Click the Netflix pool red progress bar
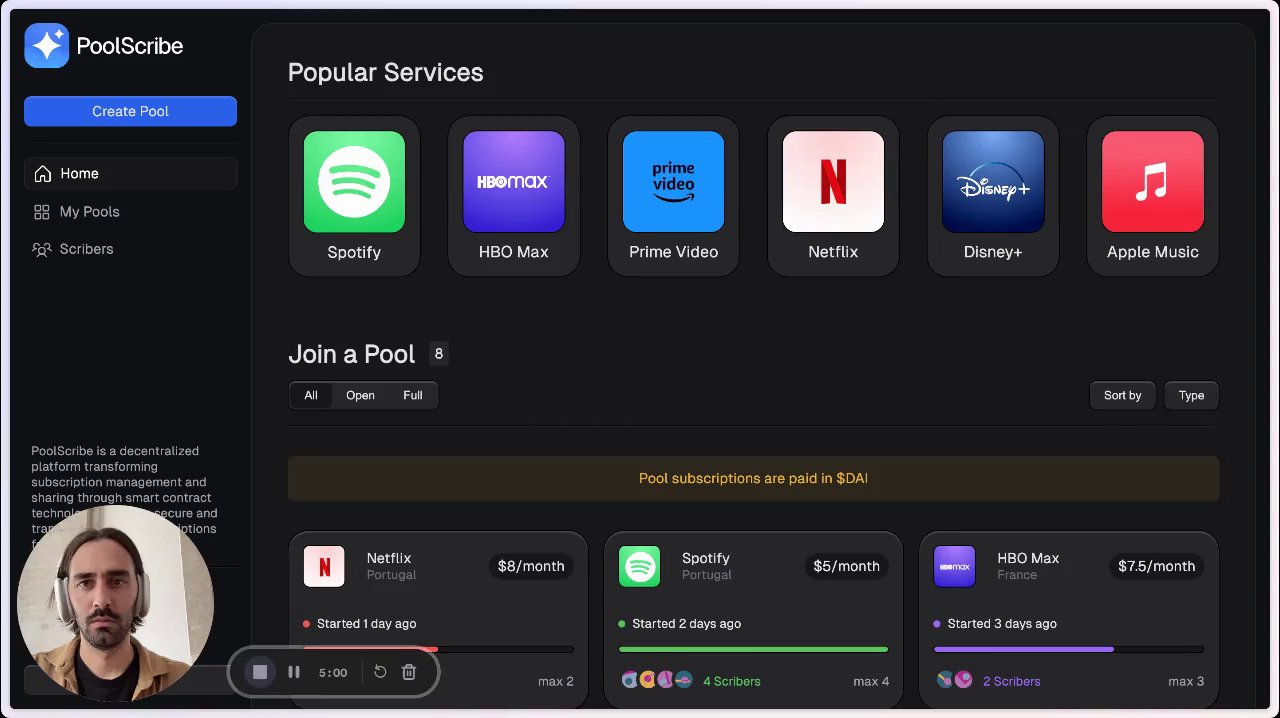Screen dimensions: 1280x718 pyautogui.click(x=438, y=649)
